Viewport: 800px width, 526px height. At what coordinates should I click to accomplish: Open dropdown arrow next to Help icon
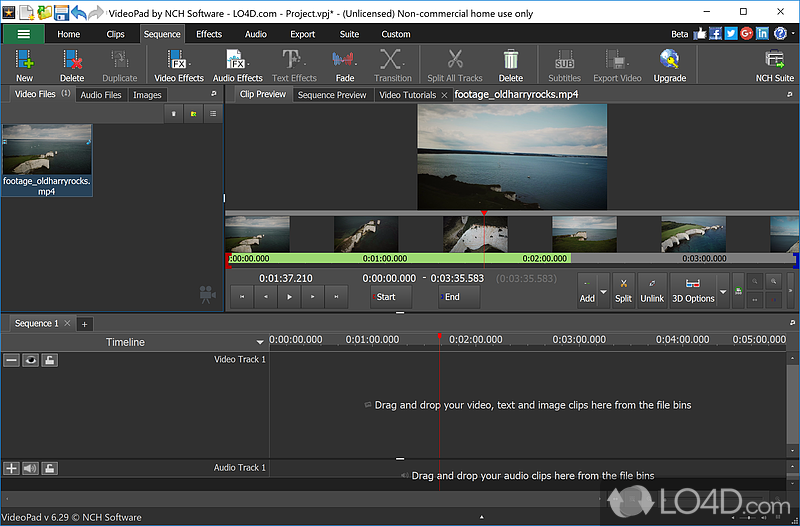point(793,34)
